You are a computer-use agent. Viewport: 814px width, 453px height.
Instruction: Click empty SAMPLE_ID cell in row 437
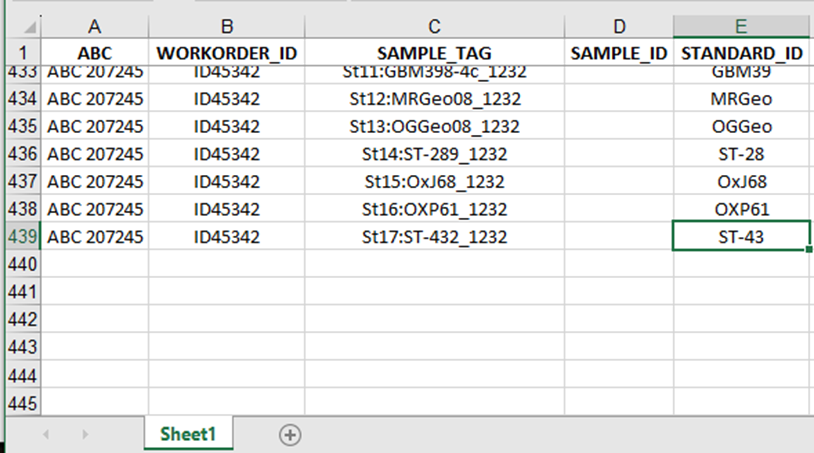click(x=618, y=182)
